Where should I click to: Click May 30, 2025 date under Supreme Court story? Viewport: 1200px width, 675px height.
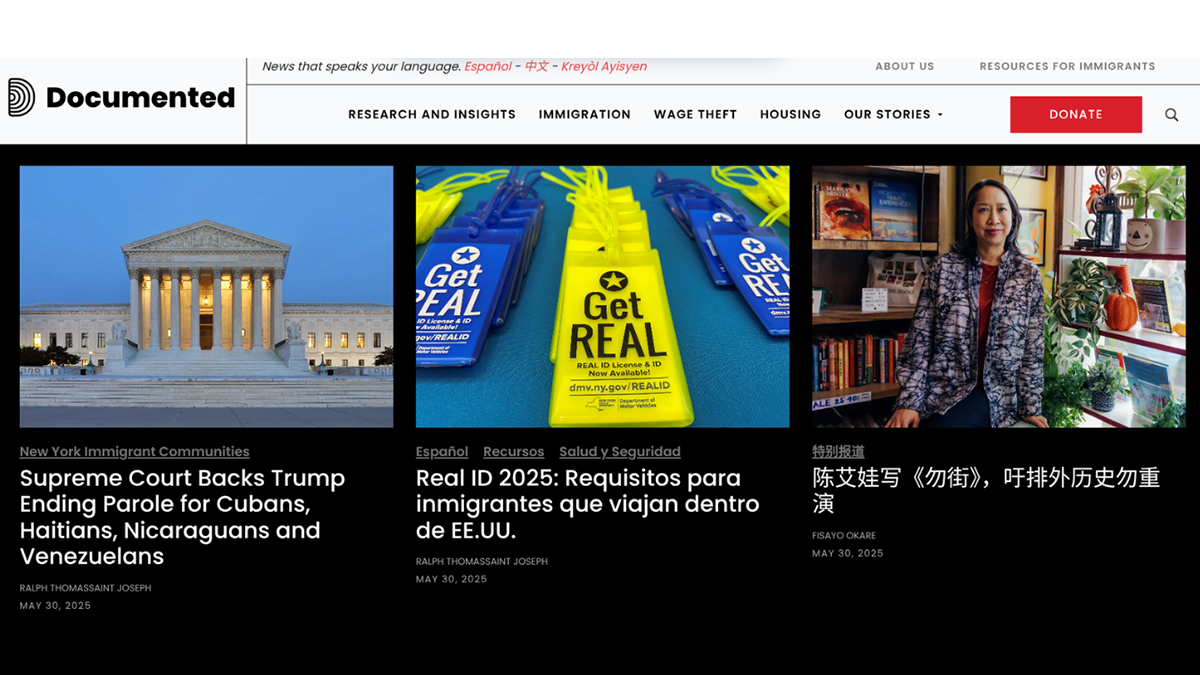55,606
